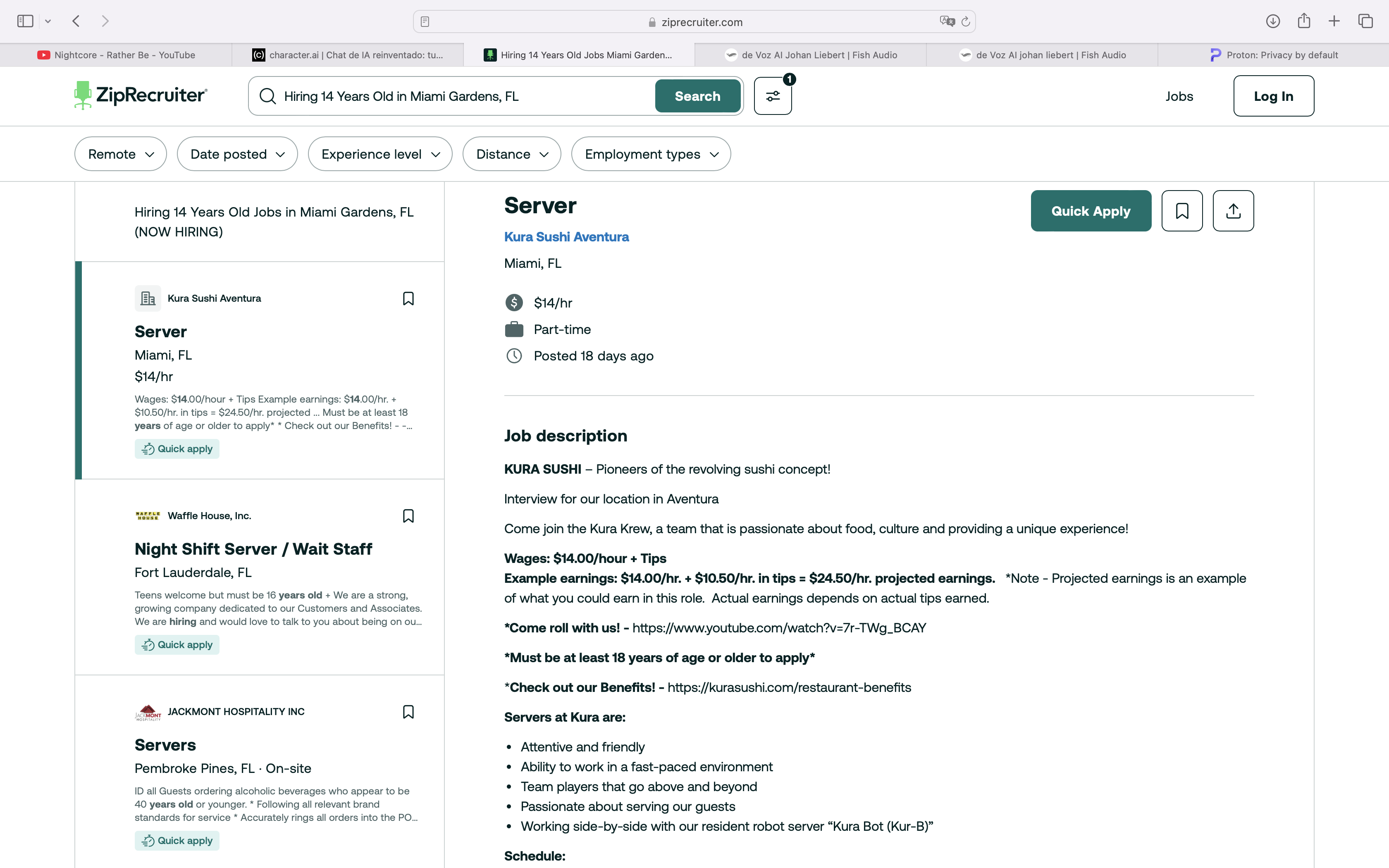Reload the page in address bar
Screen dimensions: 1389x868
click(965, 22)
